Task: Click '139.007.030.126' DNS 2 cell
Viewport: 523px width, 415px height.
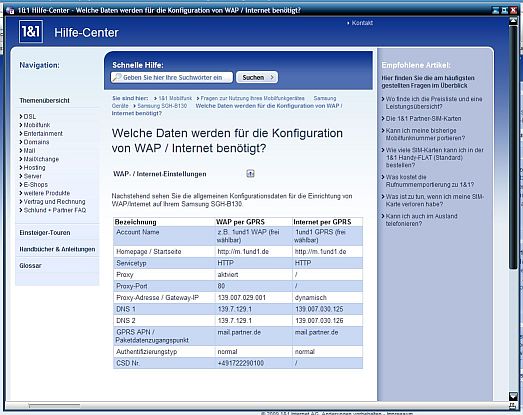Action: (319, 321)
